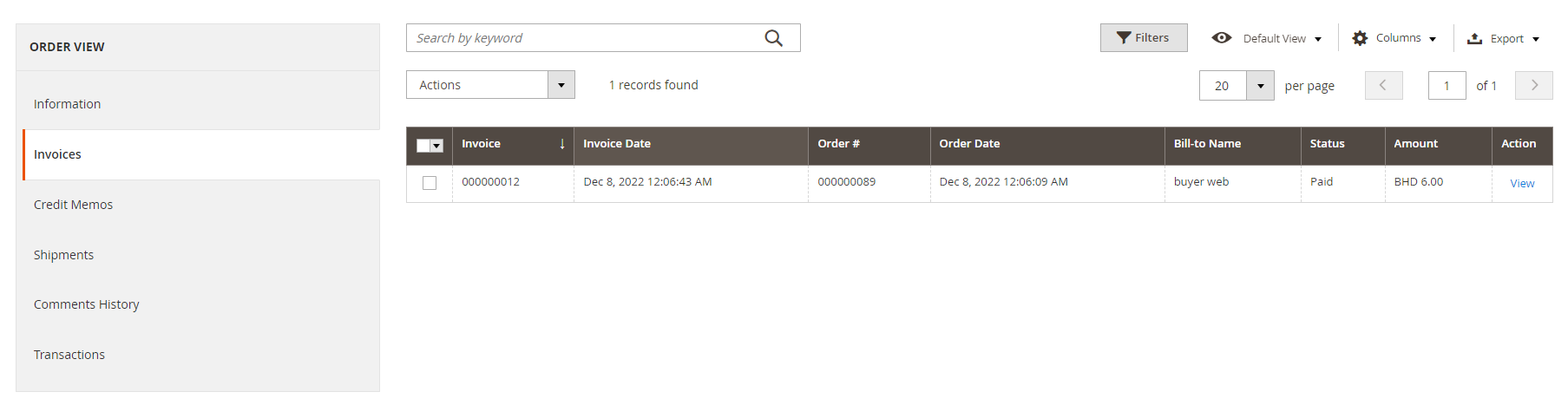Click the Search by keyword field
The width and height of the screenshot is (1568, 405).
(581, 38)
